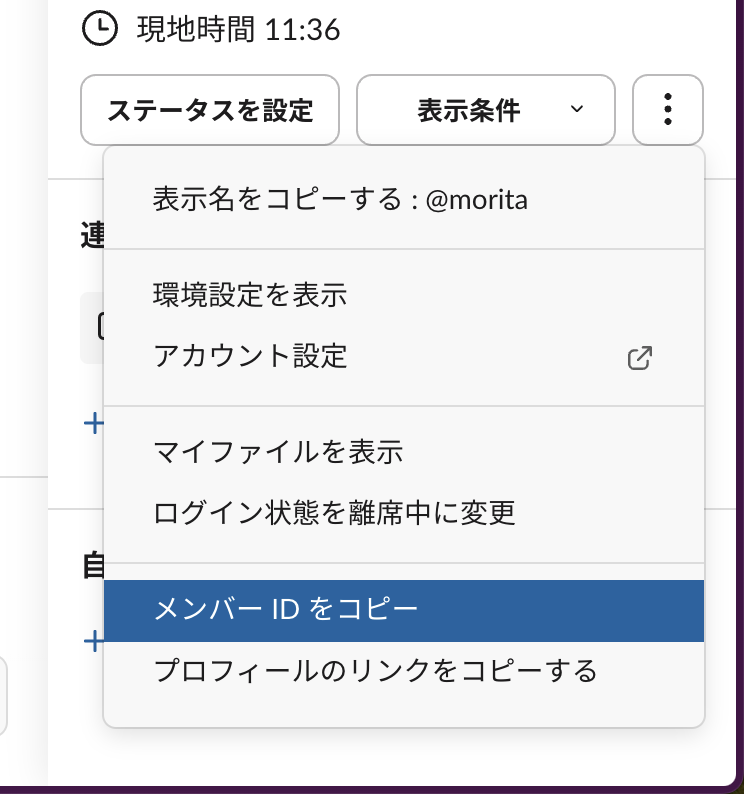Screen dimensions: 744x794
Task: Click the partially hidden contact icon box
Action: point(92,327)
